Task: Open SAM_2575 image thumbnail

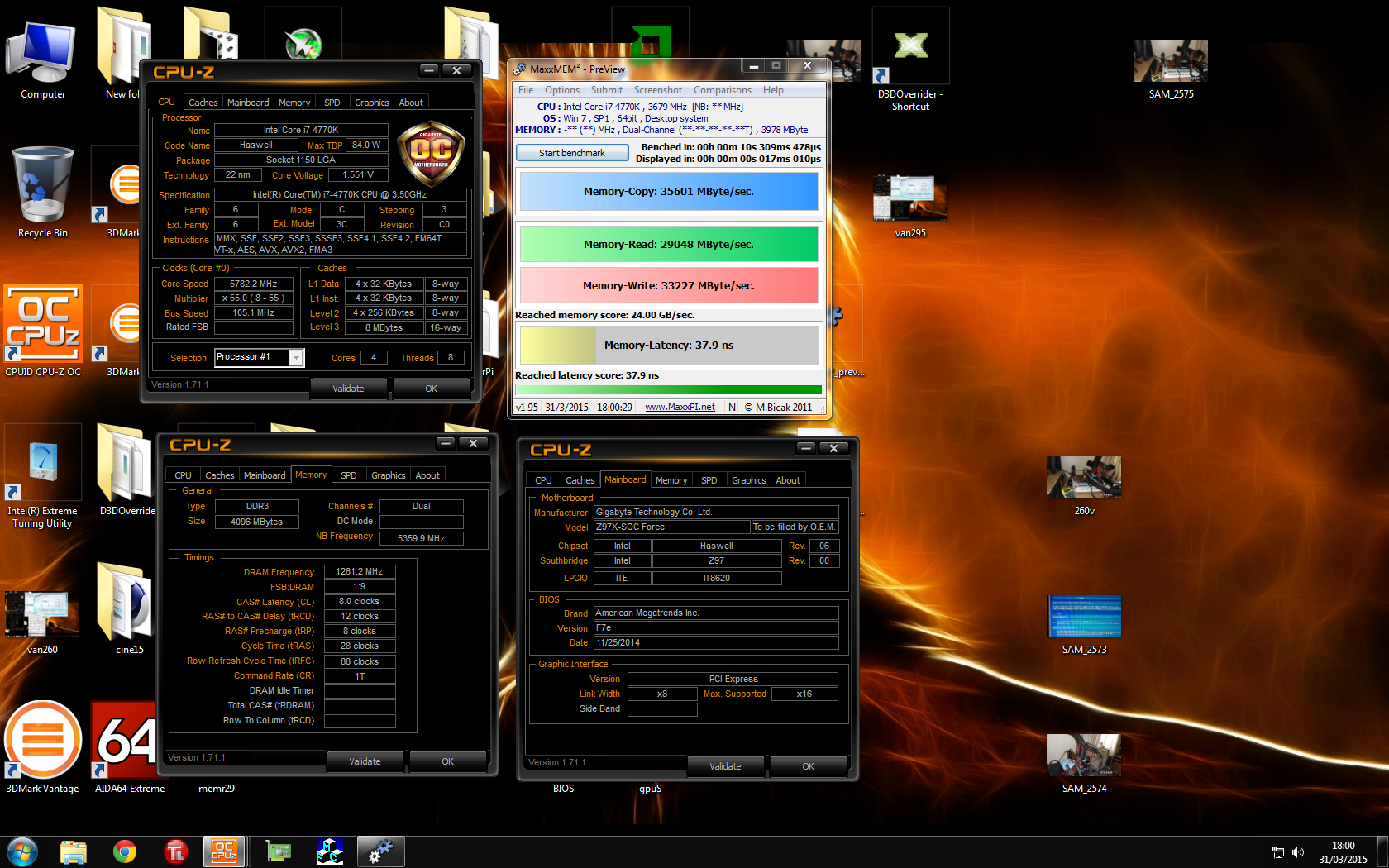Action: [1171, 69]
